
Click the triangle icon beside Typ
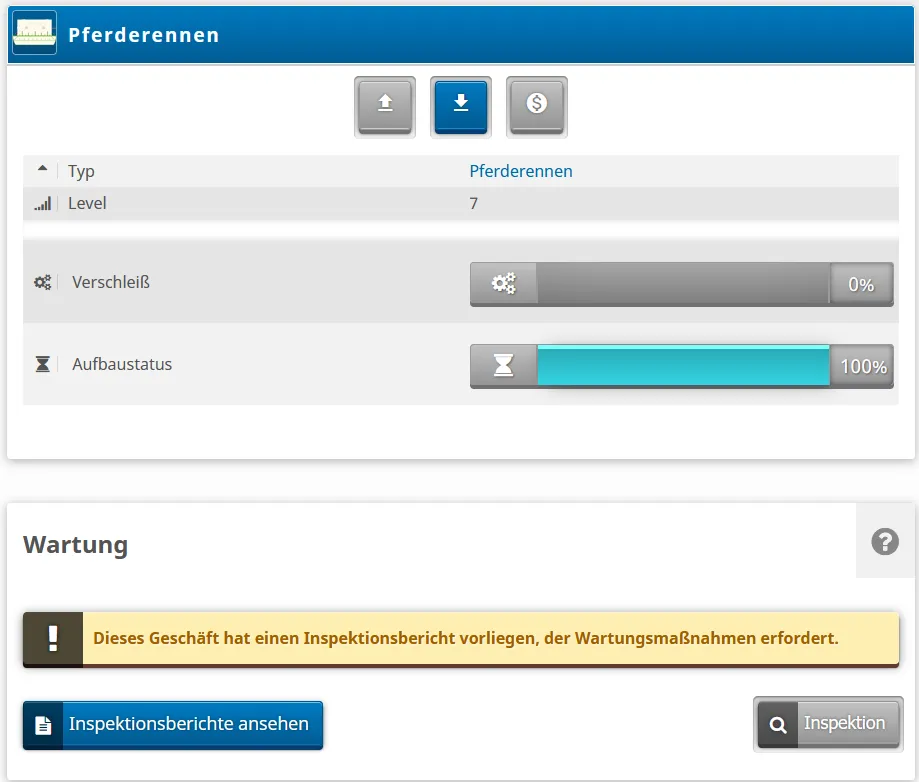click(x=42, y=170)
